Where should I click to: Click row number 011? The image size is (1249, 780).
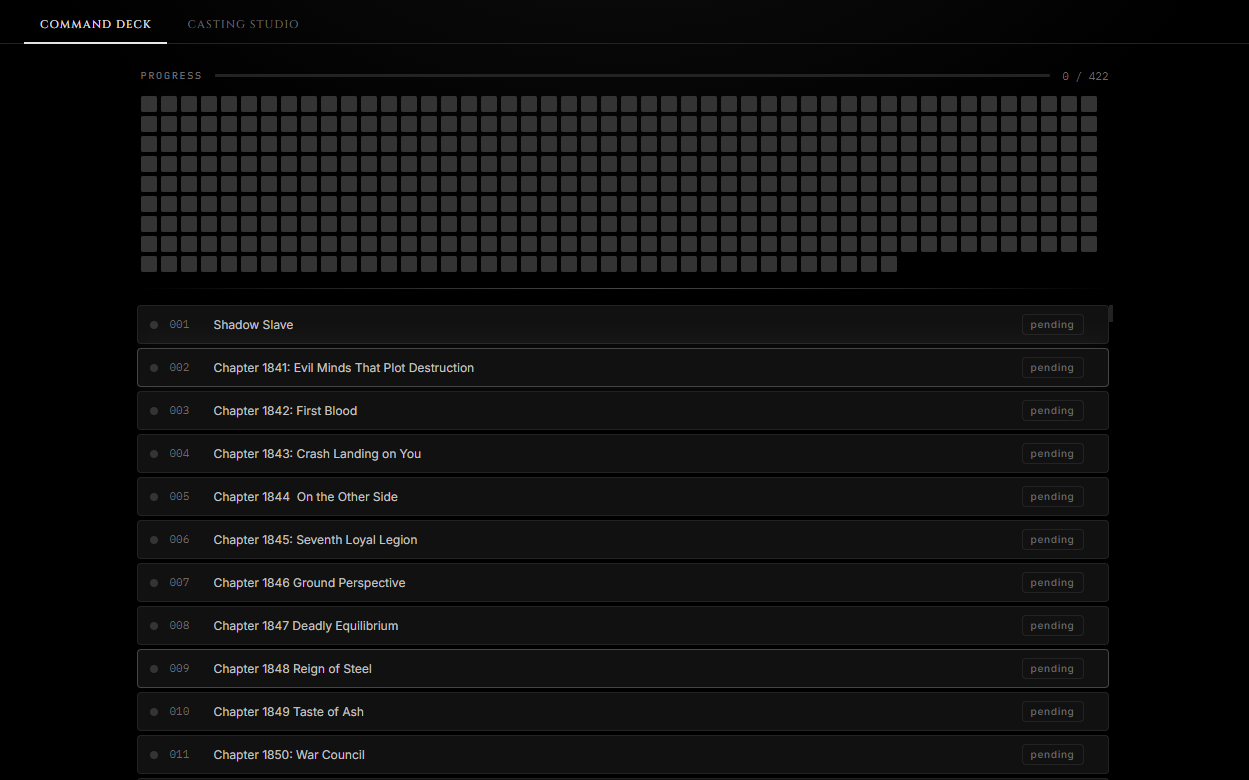(179, 755)
